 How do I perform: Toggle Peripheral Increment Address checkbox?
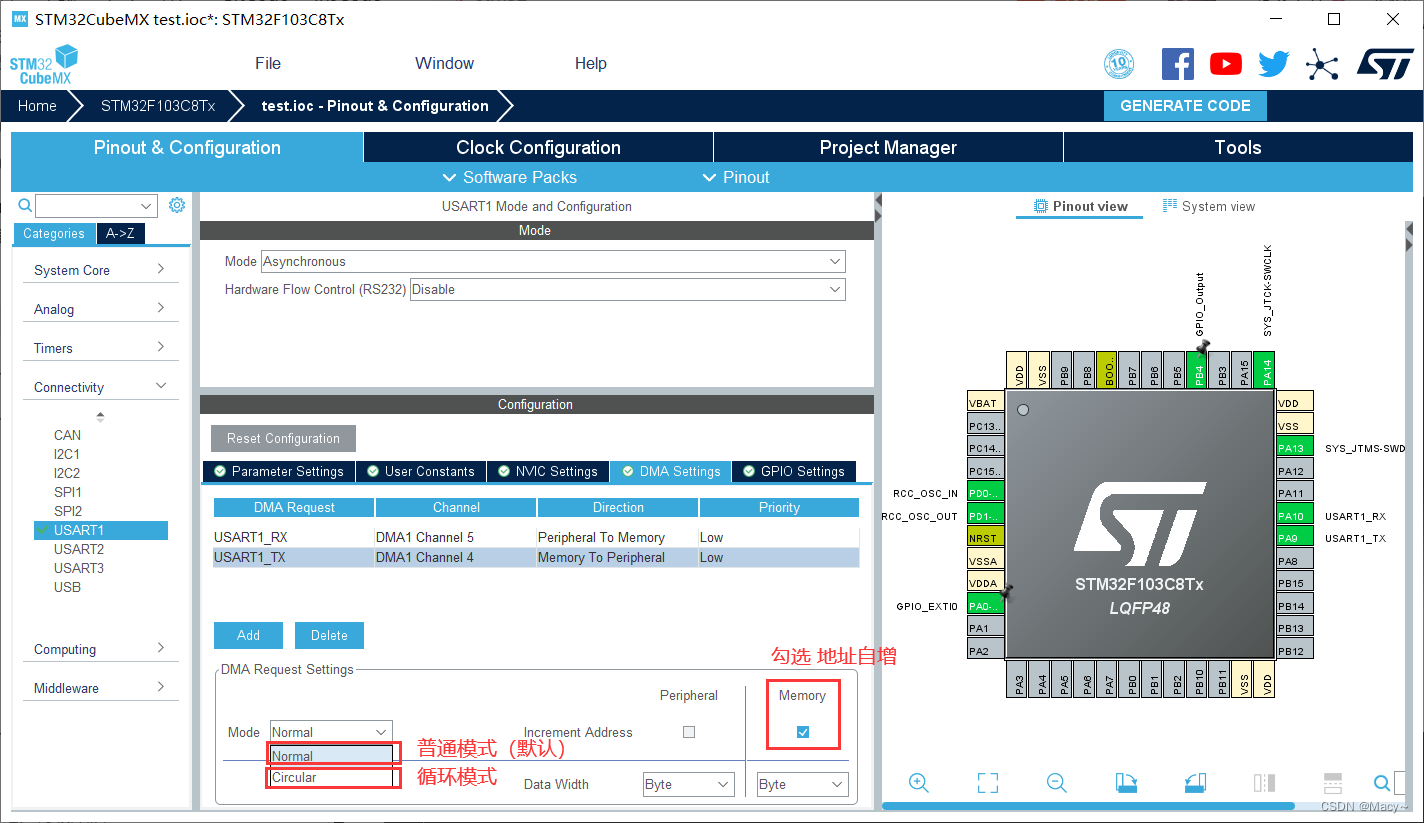(689, 731)
